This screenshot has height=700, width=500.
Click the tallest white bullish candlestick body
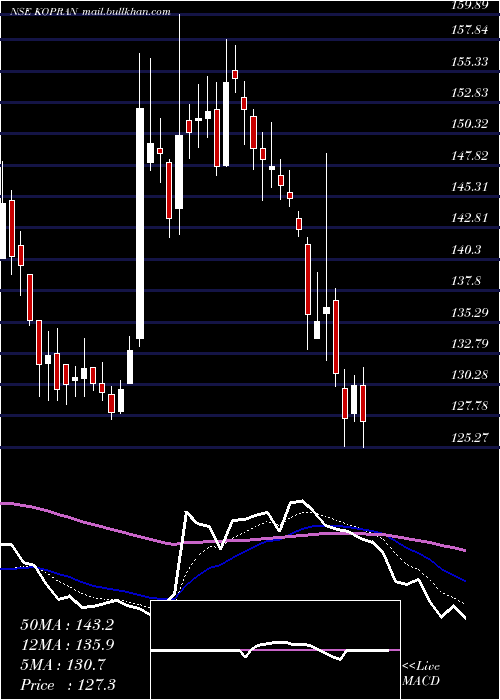tap(140, 223)
